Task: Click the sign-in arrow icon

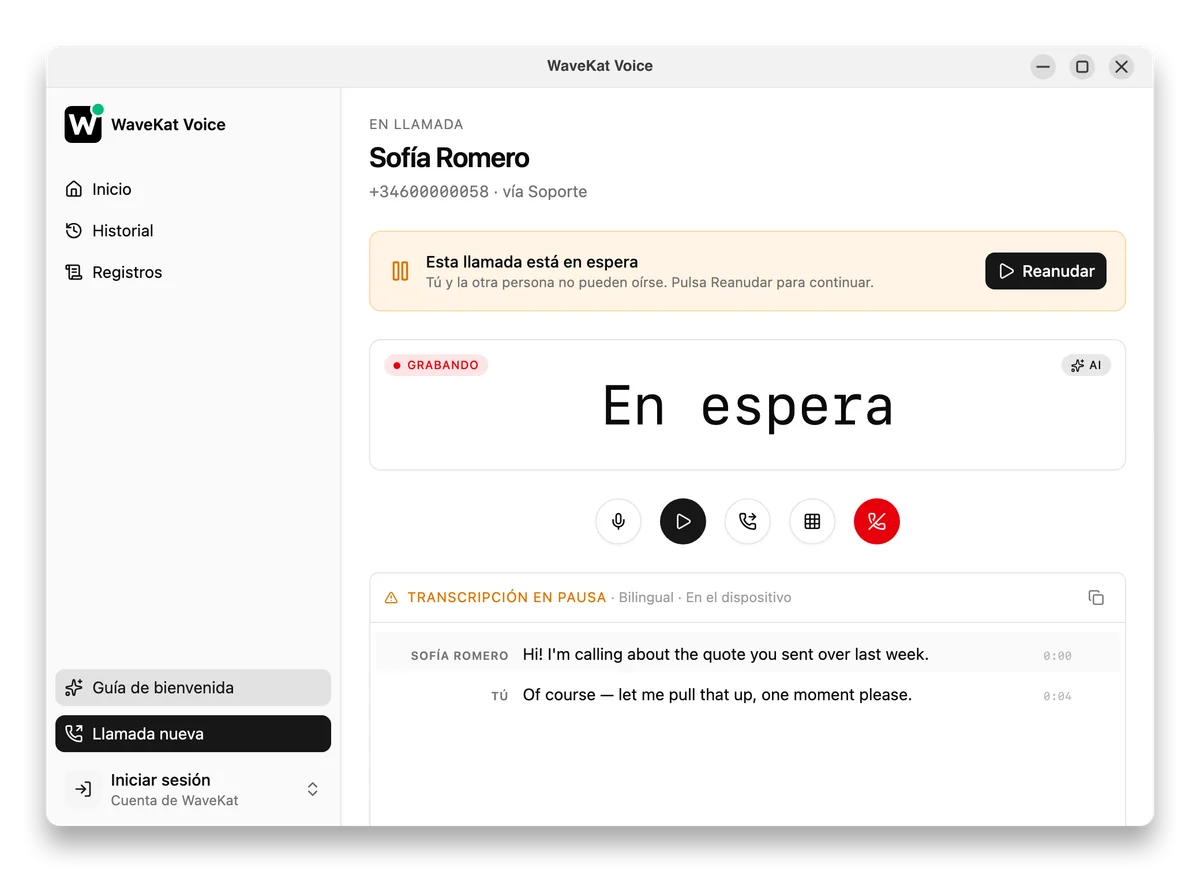Action: coord(83,789)
